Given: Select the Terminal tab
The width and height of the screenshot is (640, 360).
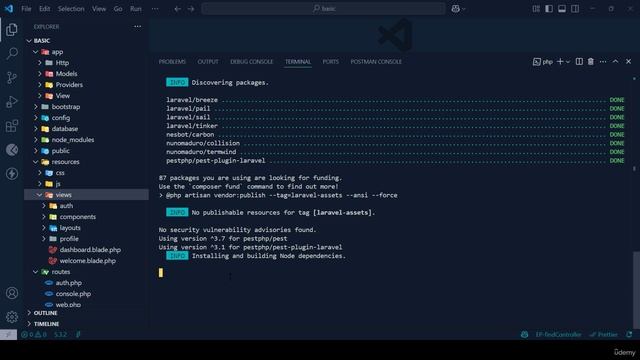Looking at the screenshot, I should pos(298,62).
